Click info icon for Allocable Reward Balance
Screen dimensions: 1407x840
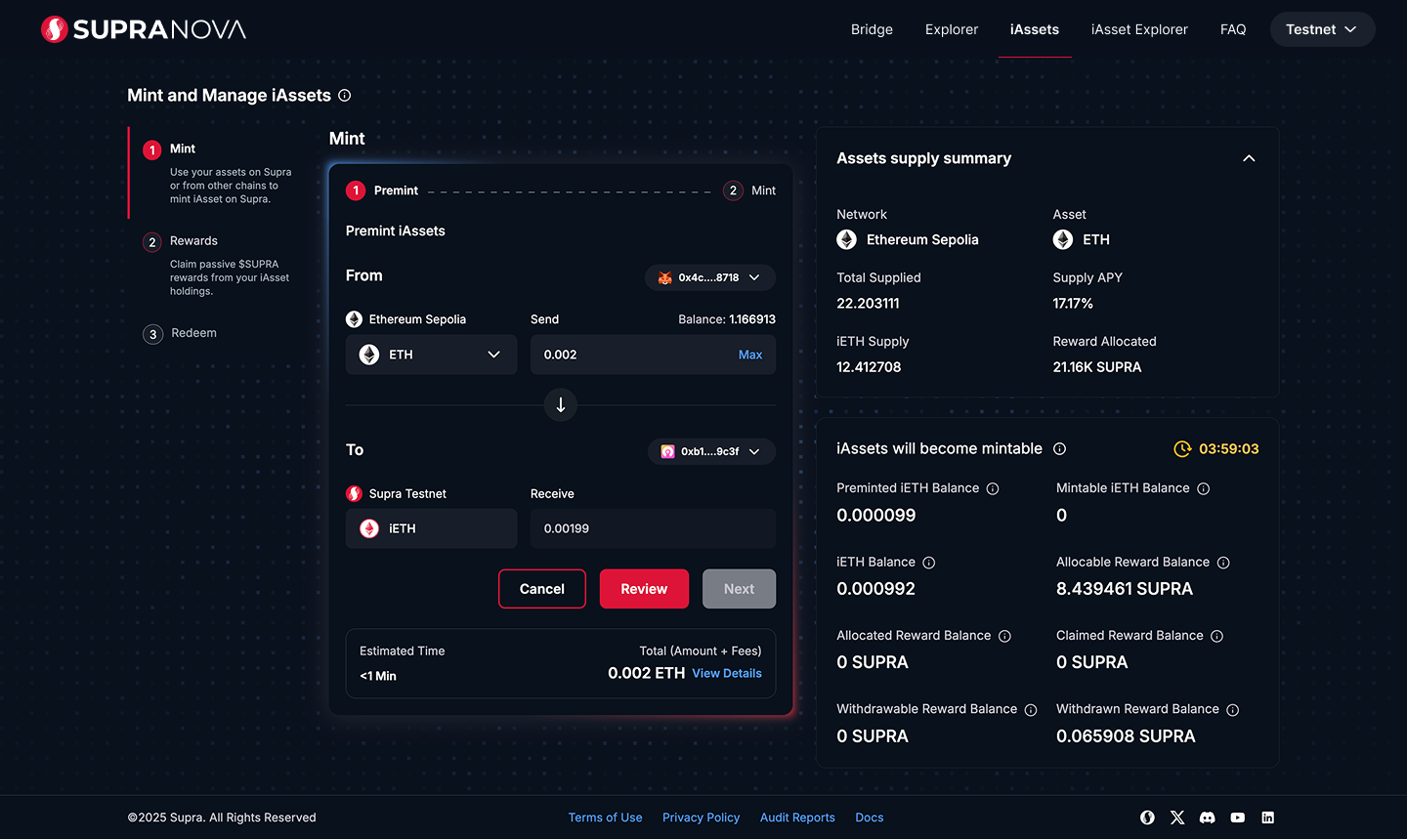click(1223, 563)
